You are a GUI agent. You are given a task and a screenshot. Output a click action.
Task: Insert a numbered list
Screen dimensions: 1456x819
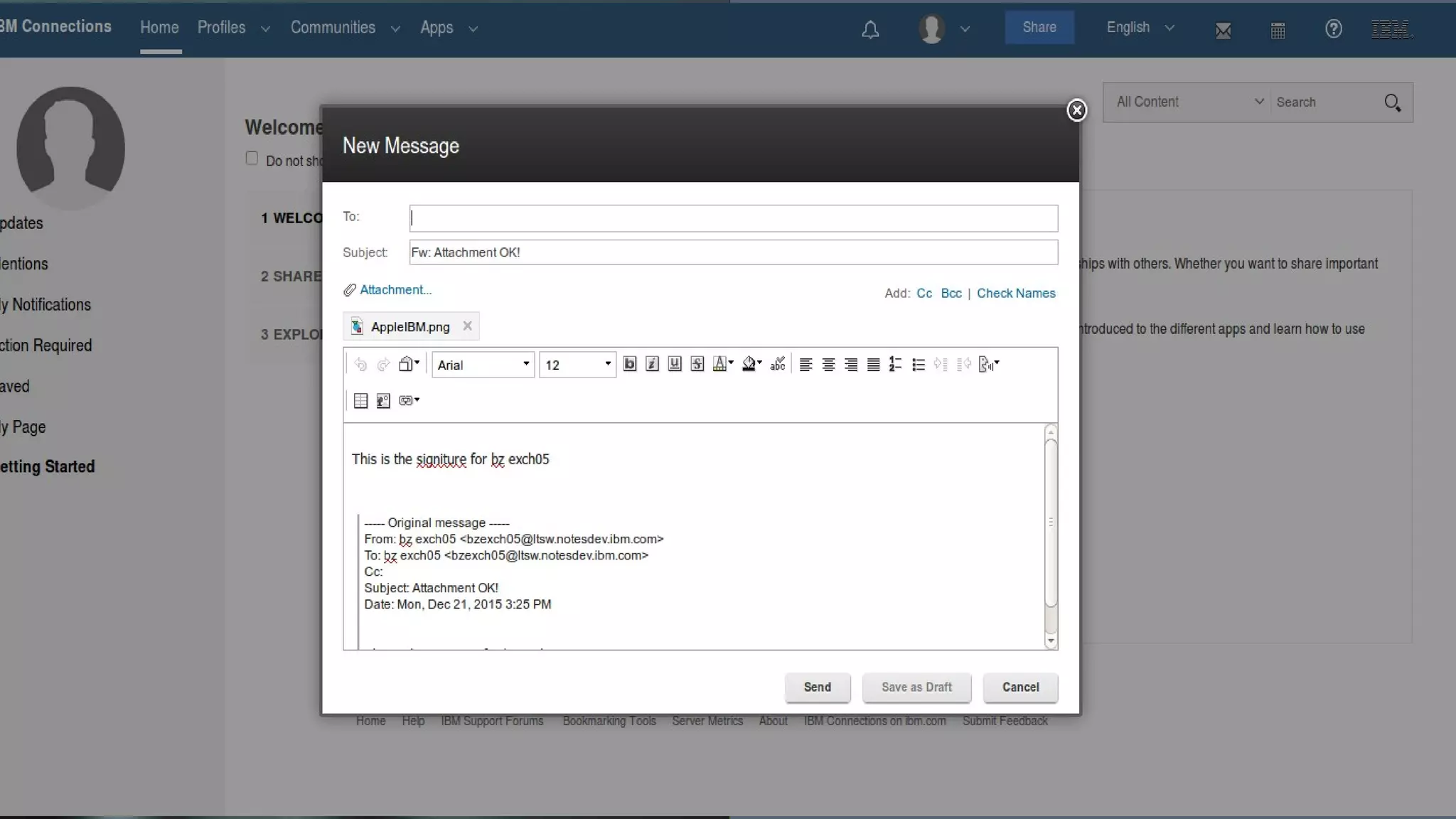tap(896, 365)
